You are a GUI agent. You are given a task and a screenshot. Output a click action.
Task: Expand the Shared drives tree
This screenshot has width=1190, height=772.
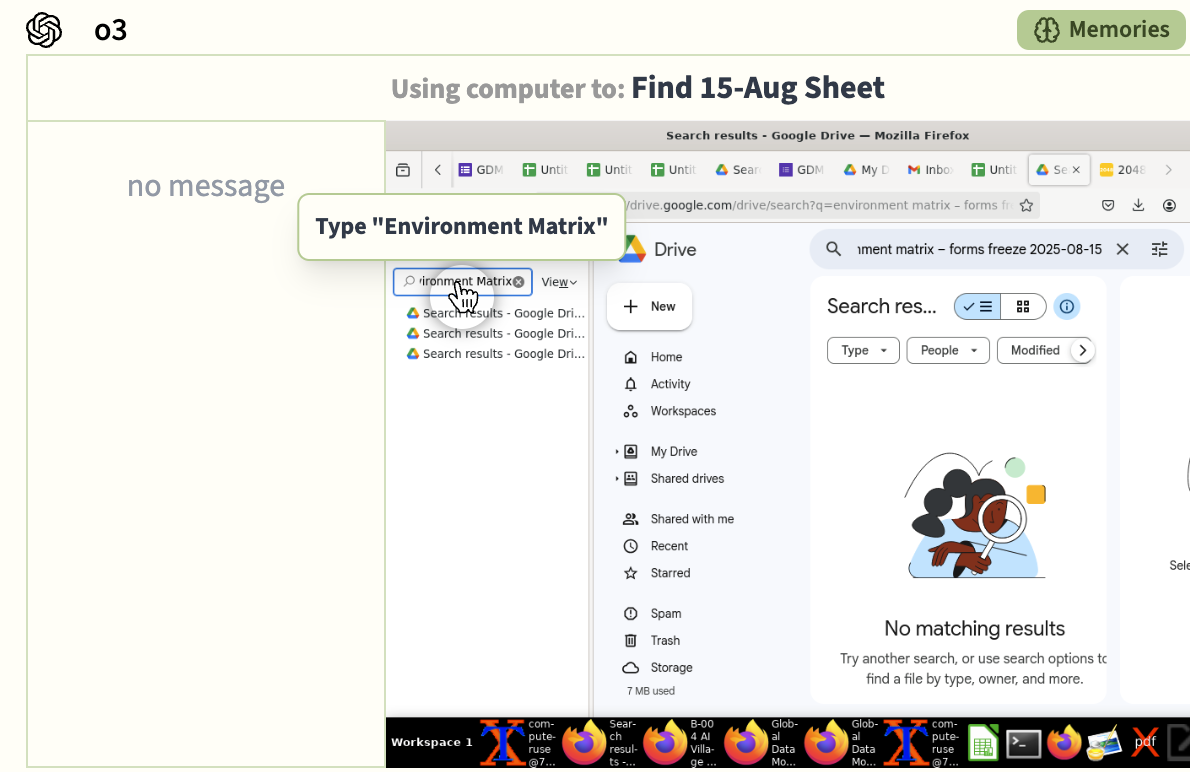click(616, 479)
